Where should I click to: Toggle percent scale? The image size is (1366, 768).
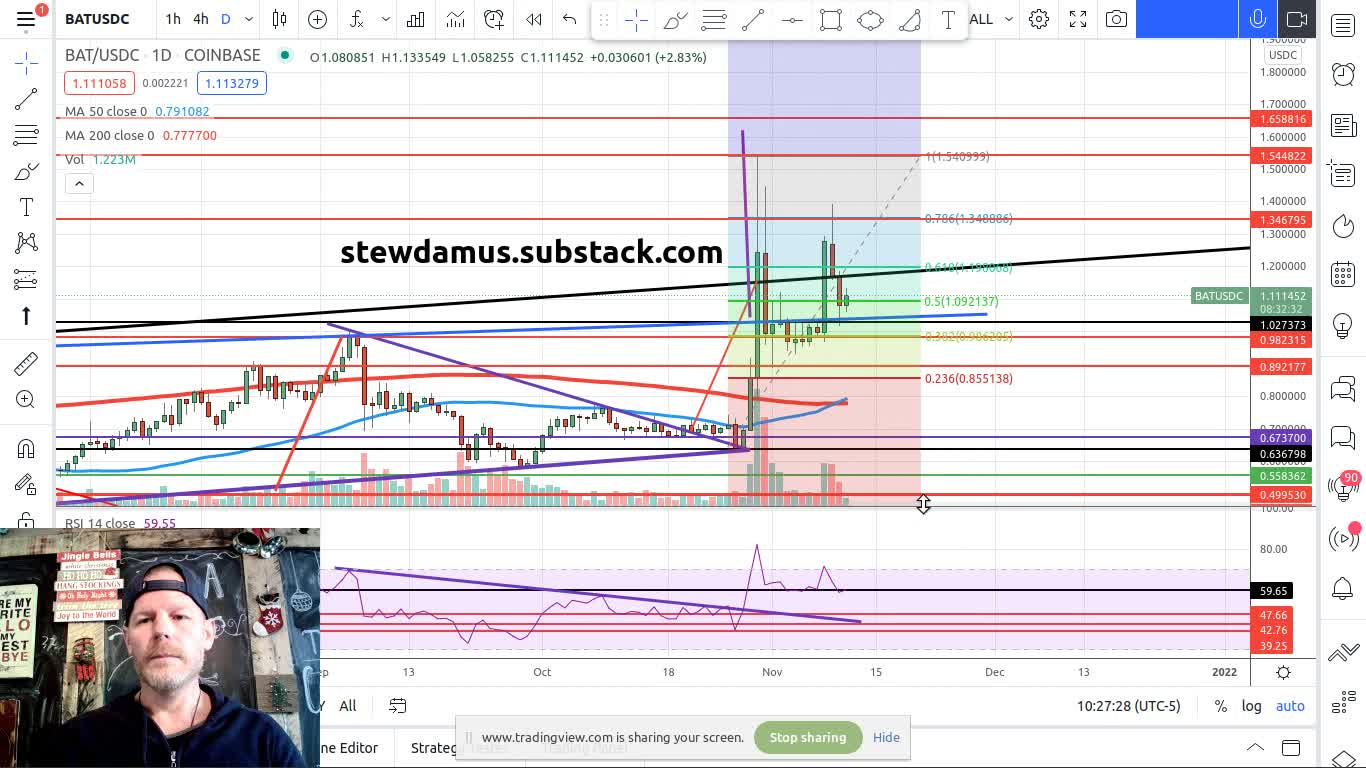coord(1220,706)
